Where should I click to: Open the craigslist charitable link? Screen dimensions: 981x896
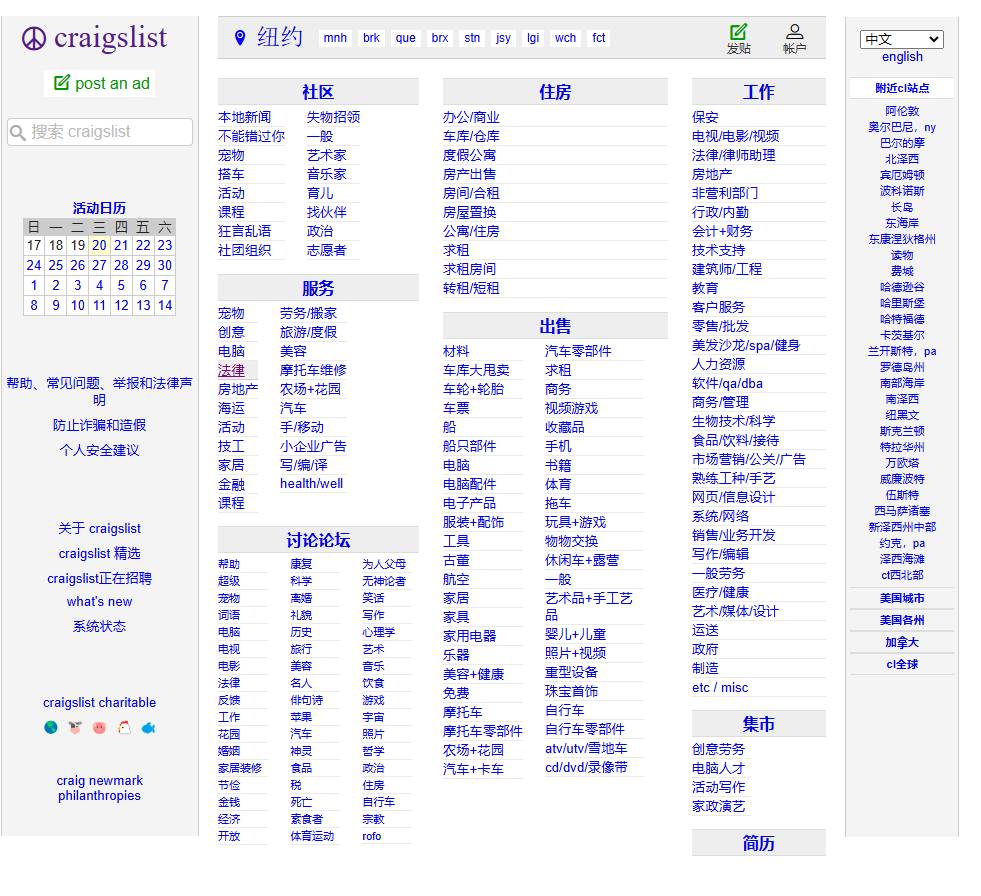click(x=99, y=703)
